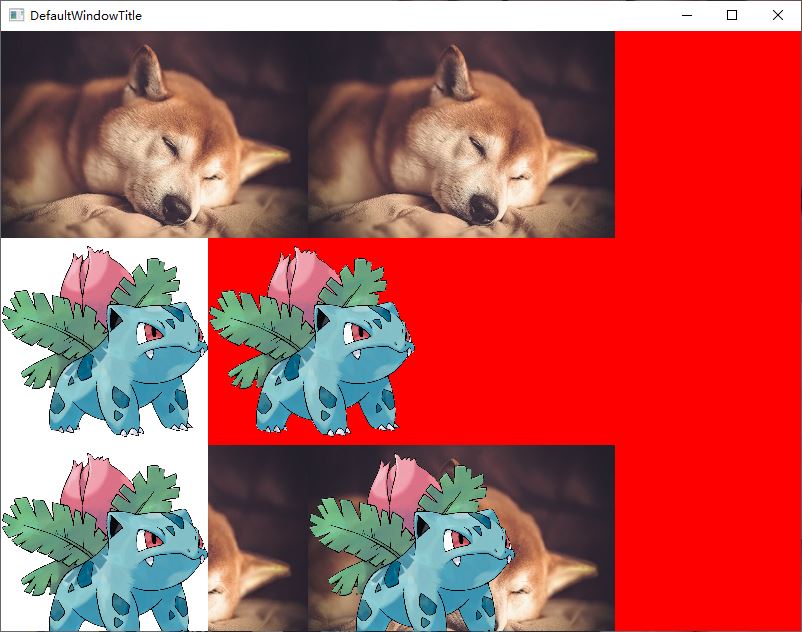Maximize the DefaultWindowTitle window

tap(732, 15)
